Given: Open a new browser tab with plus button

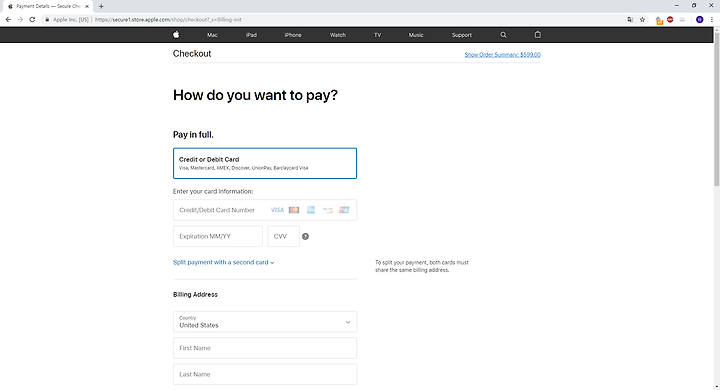Looking at the screenshot, I should point(101,6).
